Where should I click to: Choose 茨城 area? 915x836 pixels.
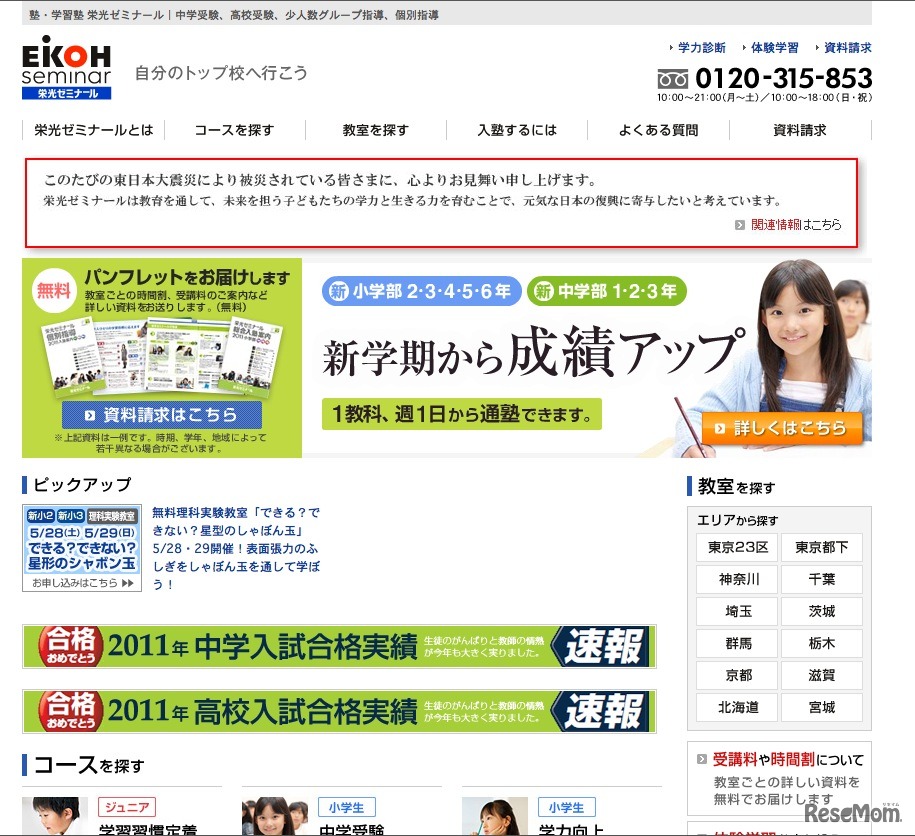(x=822, y=611)
